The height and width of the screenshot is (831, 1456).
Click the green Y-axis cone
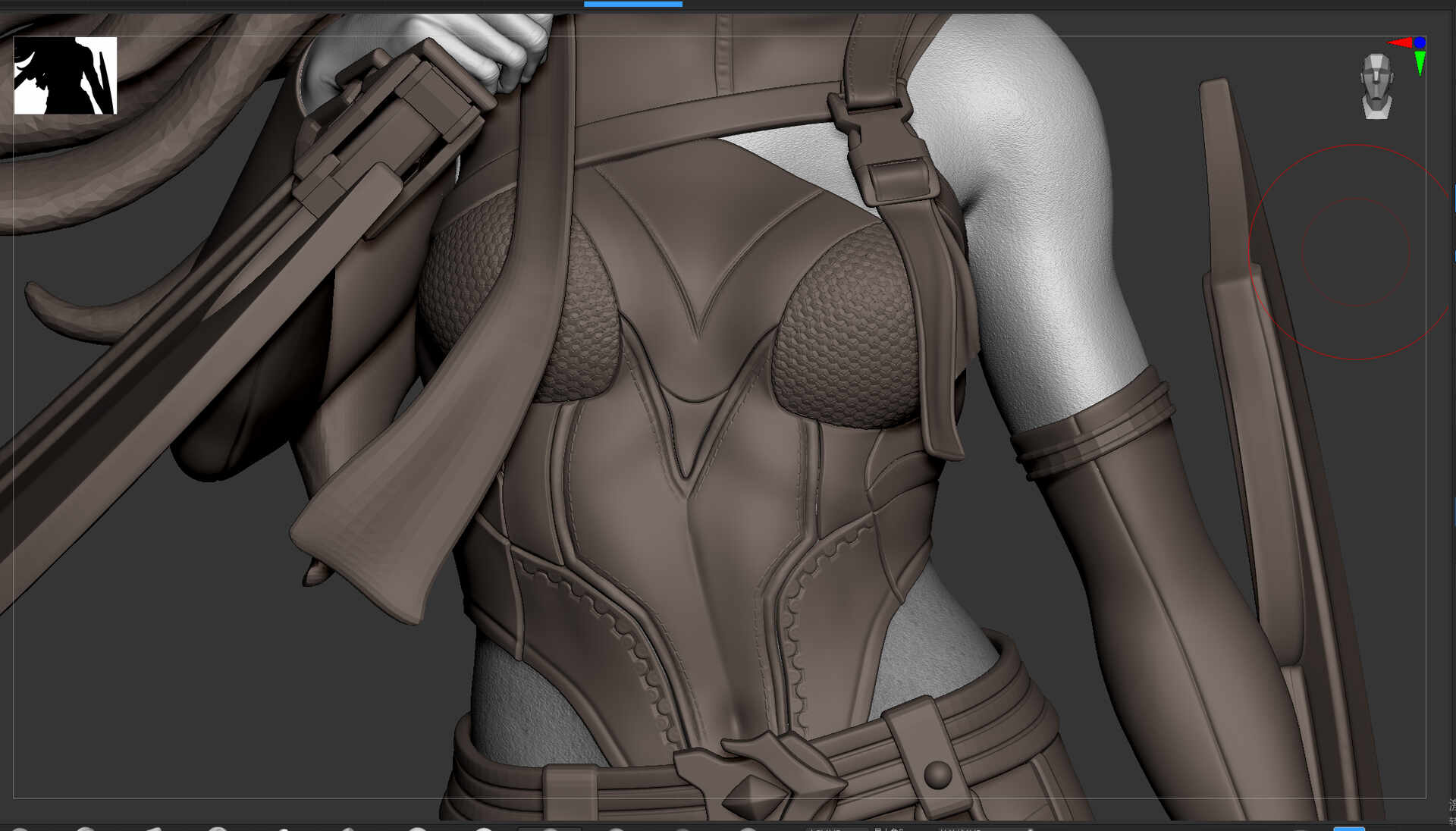[x=1420, y=64]
